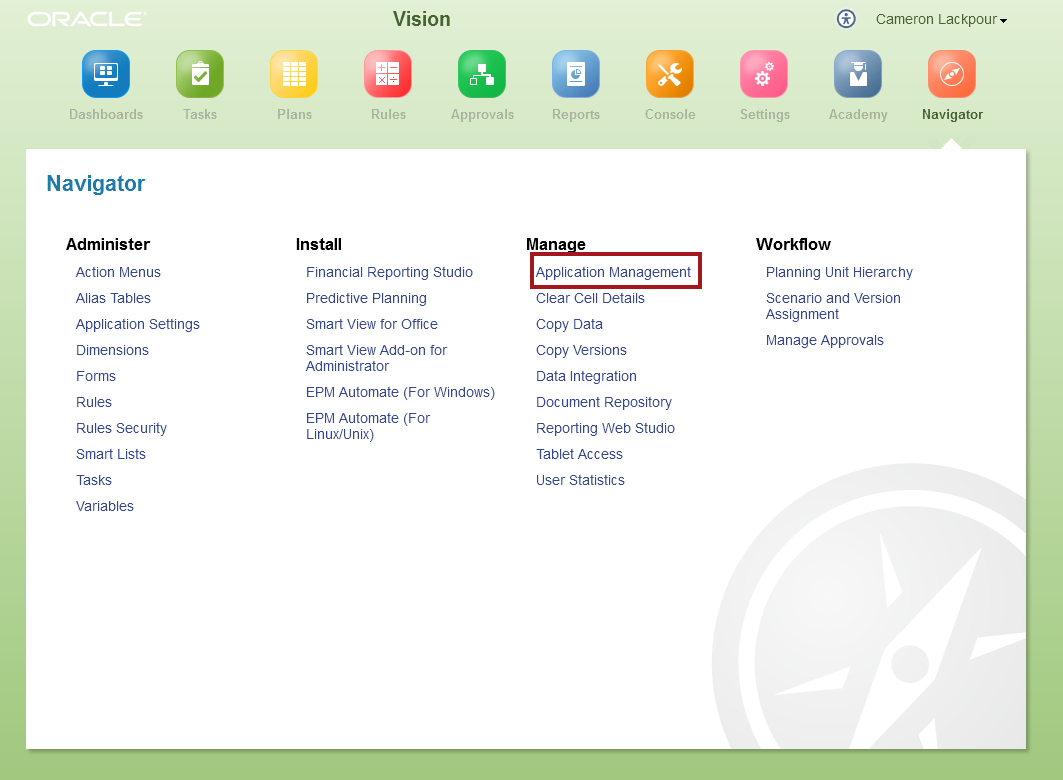Open Rules link under Administer

click(x=94, y=403)
